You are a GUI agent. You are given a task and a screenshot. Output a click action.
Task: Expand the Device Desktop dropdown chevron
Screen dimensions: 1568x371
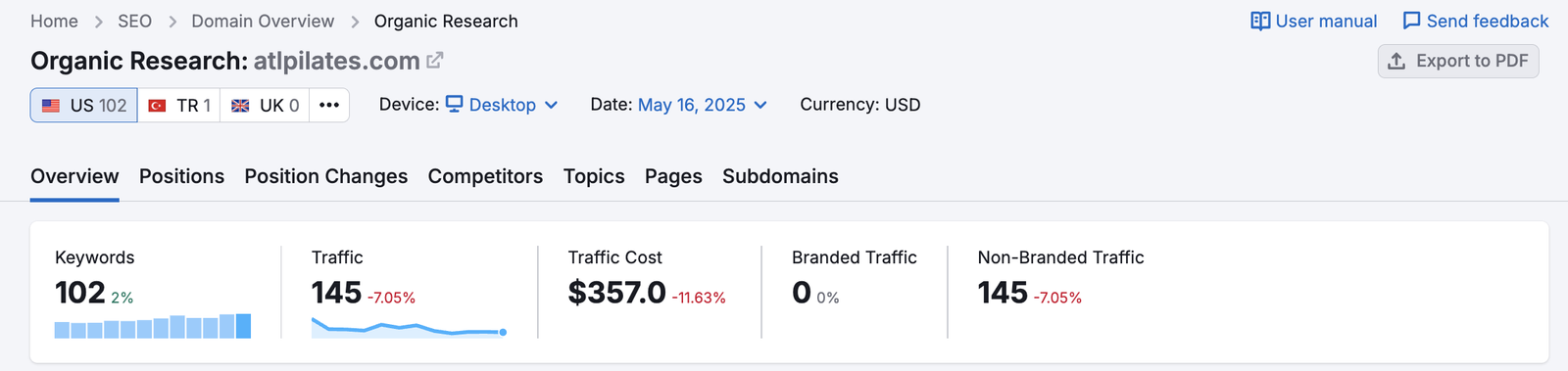click(551, 105)
